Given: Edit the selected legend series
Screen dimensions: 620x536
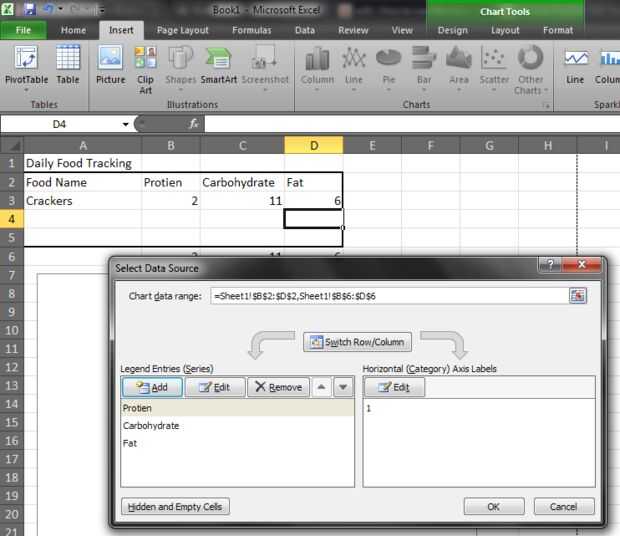Looking at the screenshot, I should click(x=215, y=387).
